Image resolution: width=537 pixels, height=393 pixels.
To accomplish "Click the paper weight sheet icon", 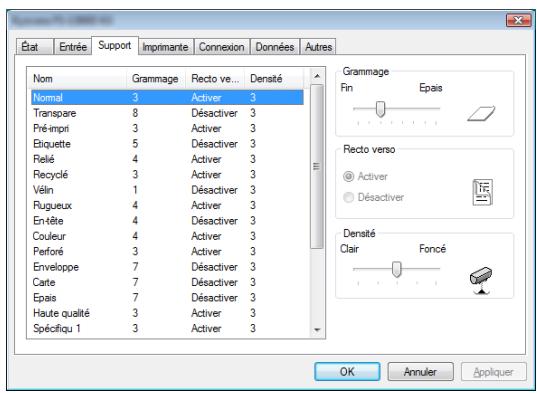I will pos(481,114).
